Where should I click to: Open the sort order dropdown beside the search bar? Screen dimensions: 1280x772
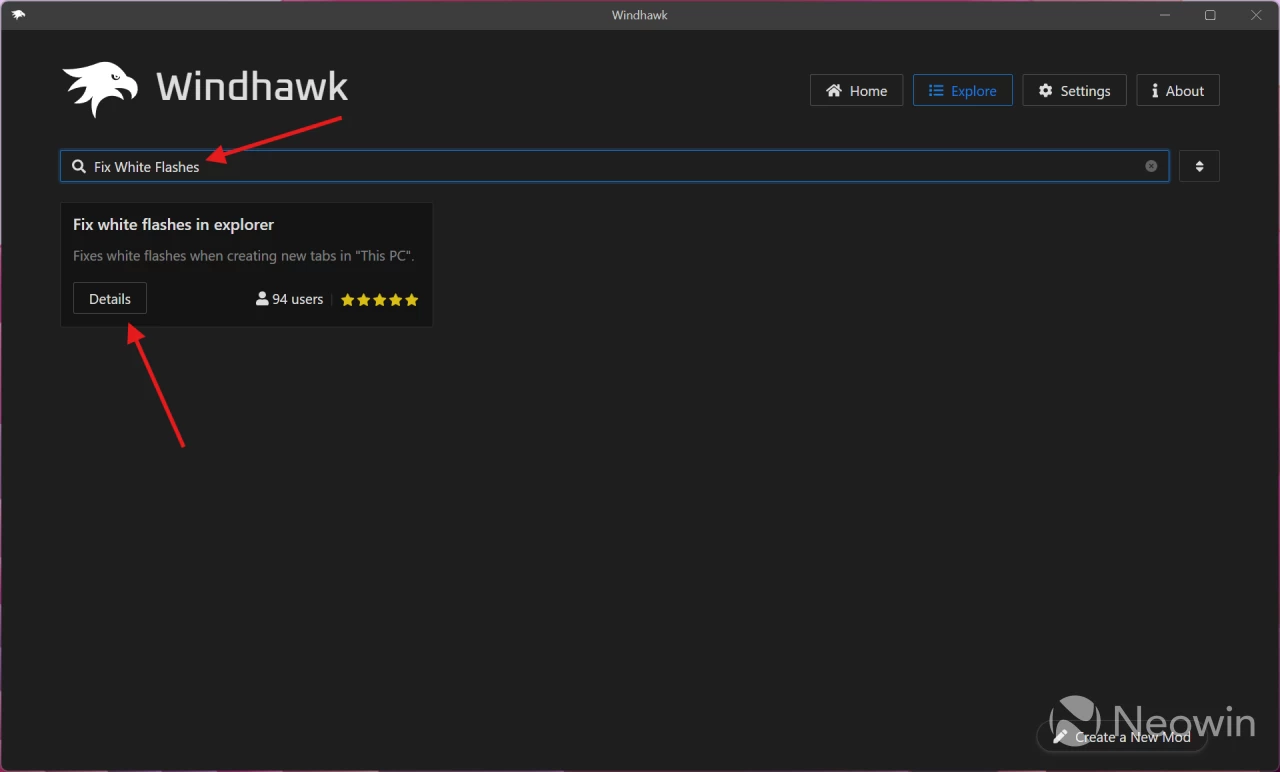tap(1199, 166)
